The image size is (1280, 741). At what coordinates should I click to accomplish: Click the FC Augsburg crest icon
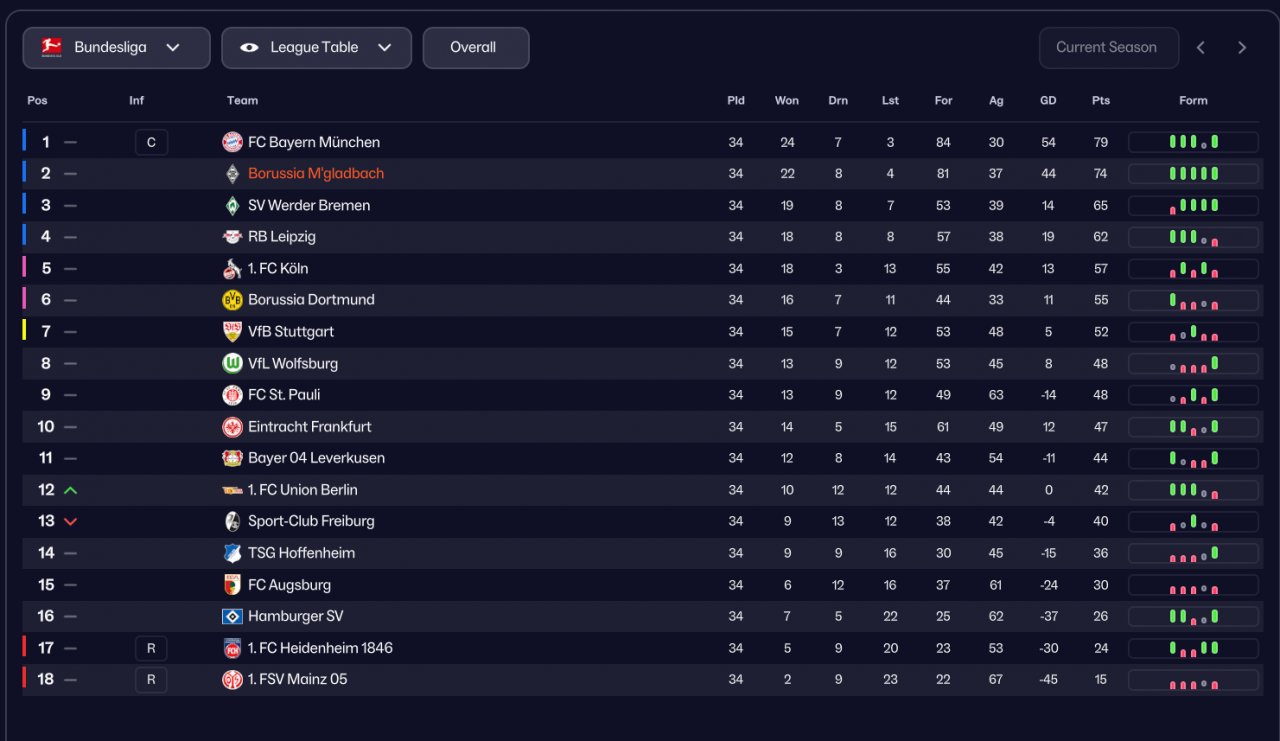click(x=232, y=585)
